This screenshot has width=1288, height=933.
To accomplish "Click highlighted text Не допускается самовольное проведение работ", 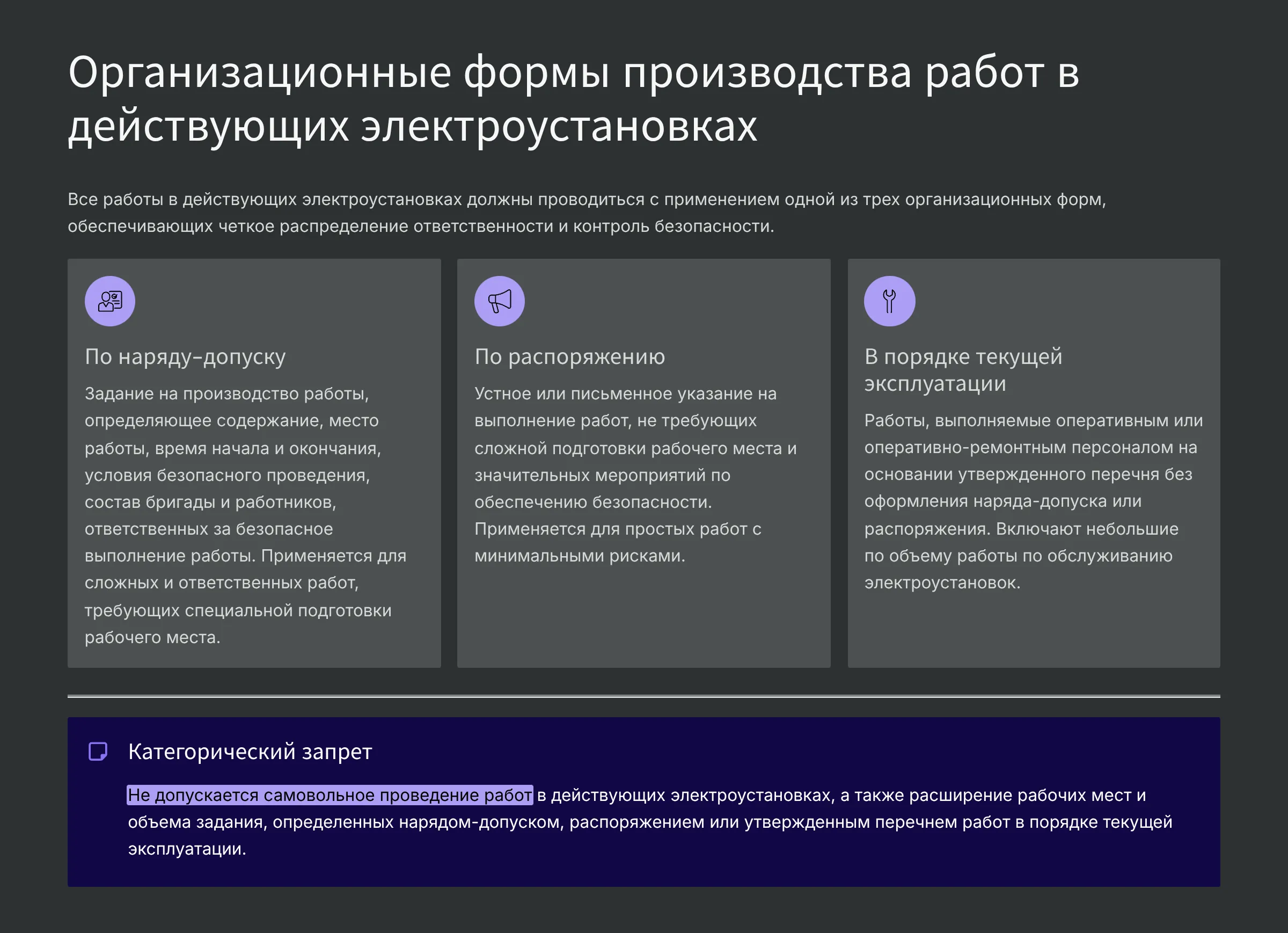I will [330, 795].
